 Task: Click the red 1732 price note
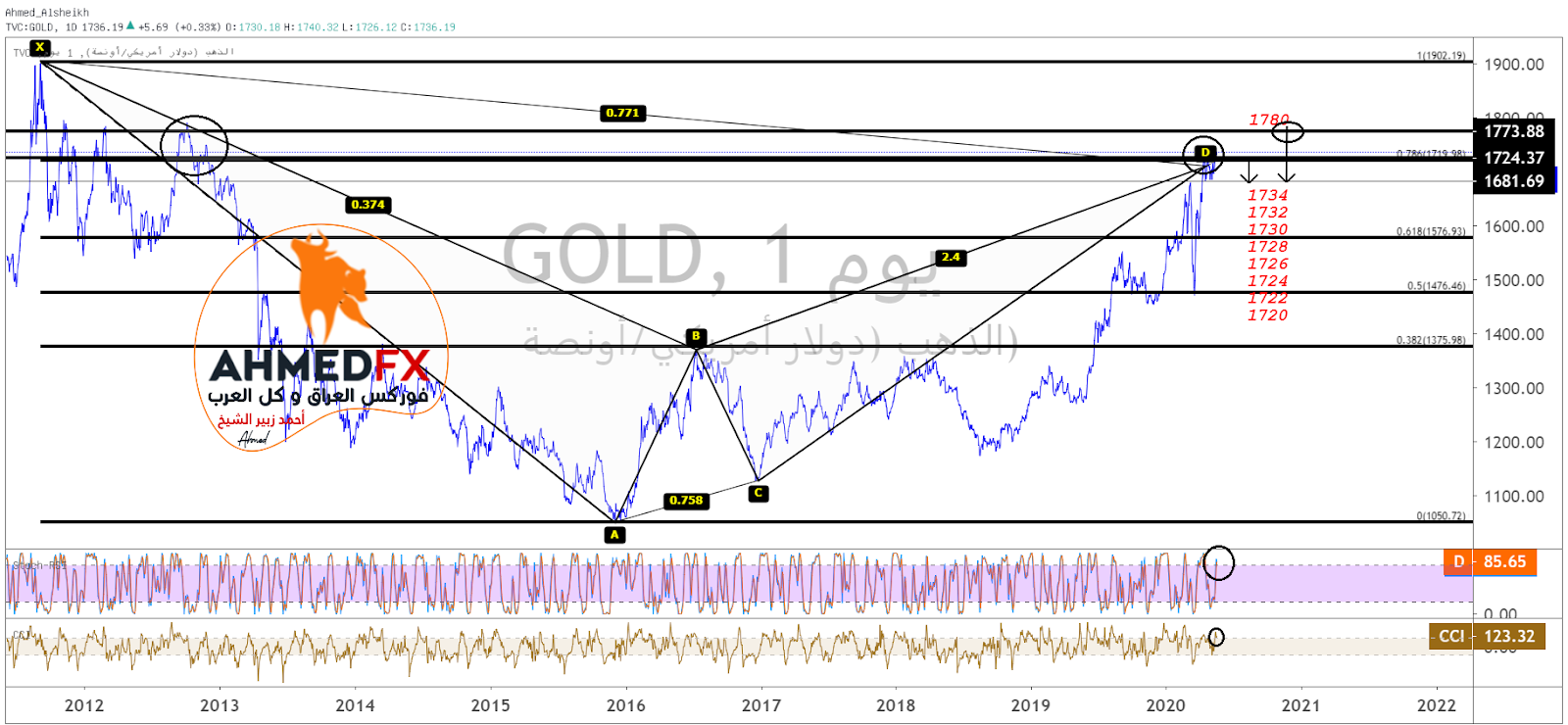(x=1268, y=213)
